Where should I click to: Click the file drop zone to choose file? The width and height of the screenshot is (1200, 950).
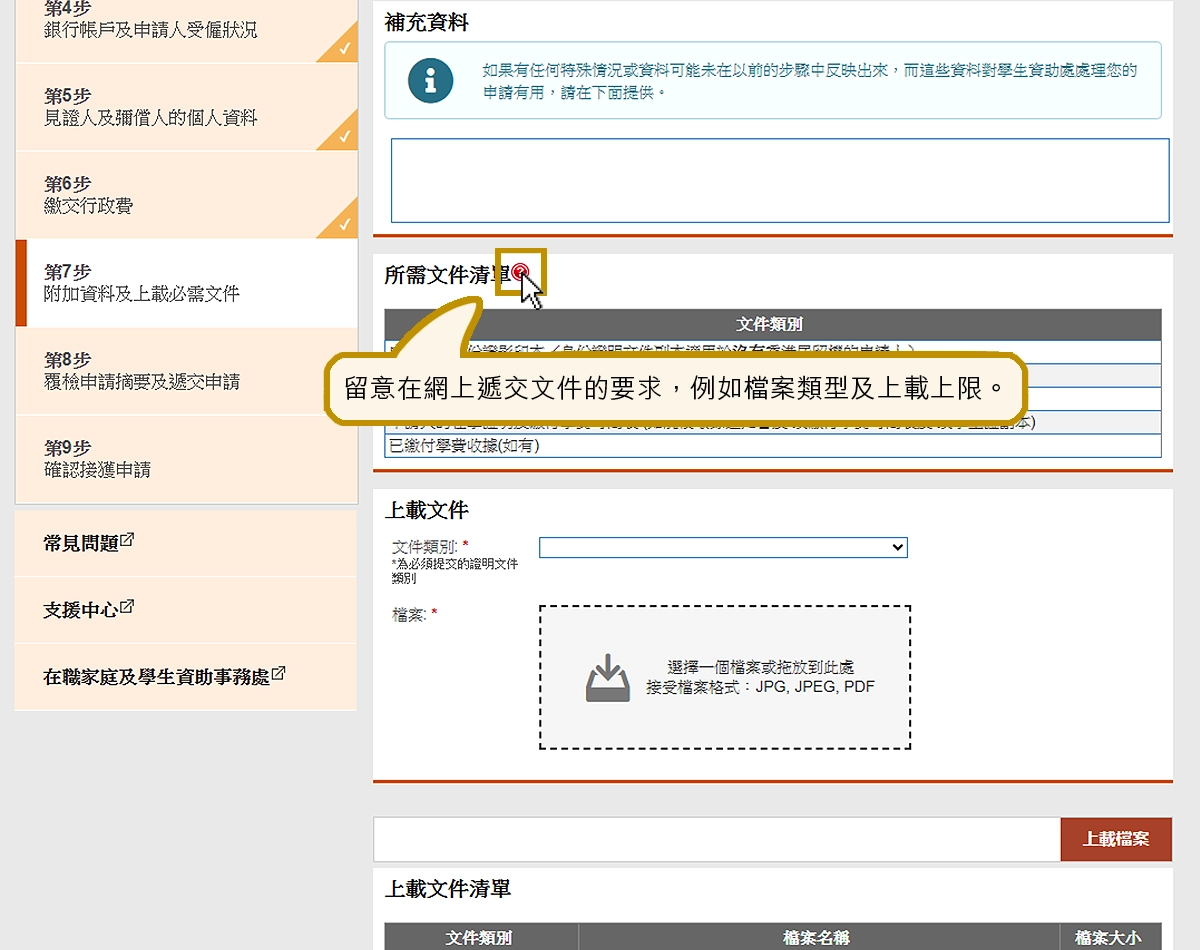point(724,677)
